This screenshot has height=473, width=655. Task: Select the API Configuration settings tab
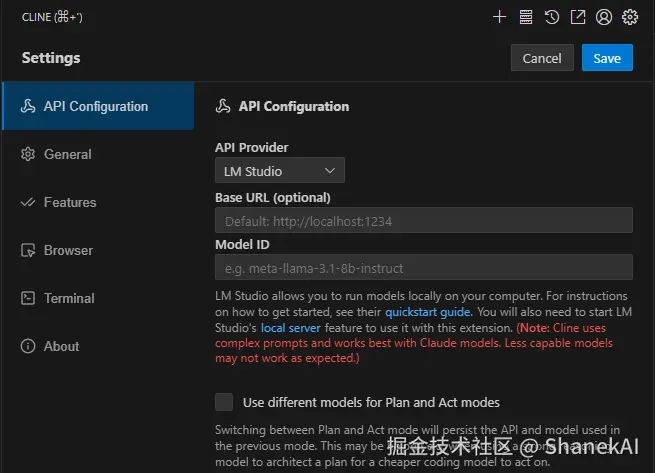pyautogui.click(x=98, y=106)
